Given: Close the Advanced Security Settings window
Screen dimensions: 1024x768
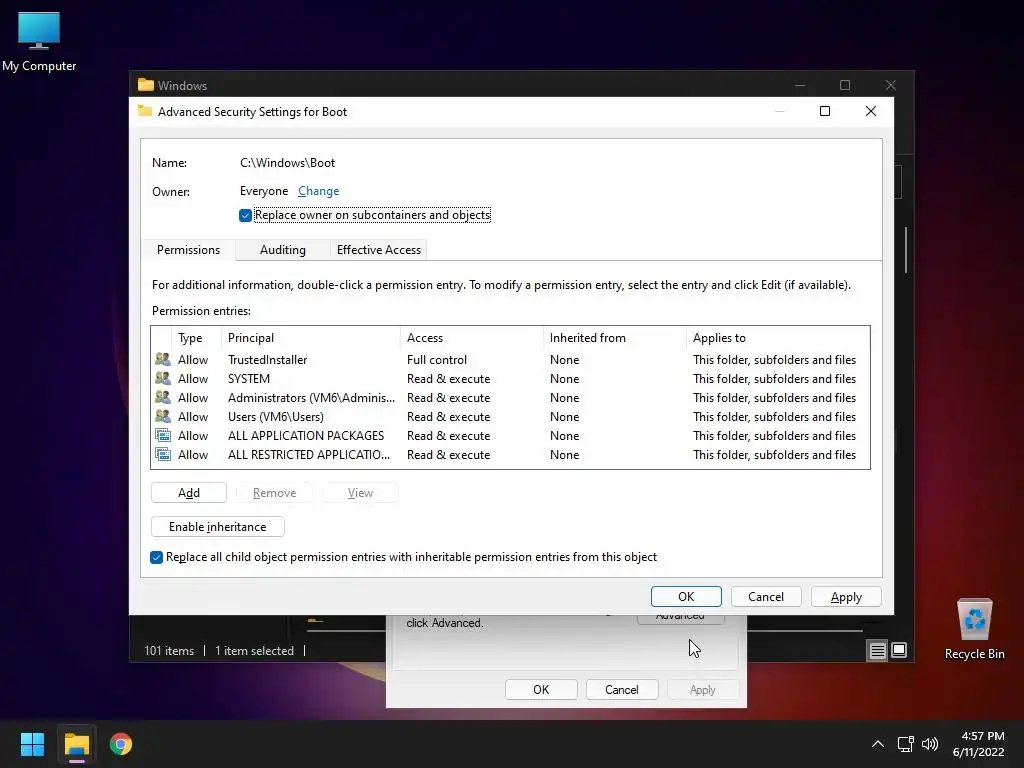Looking at the screenshot, I should (871, 111).
